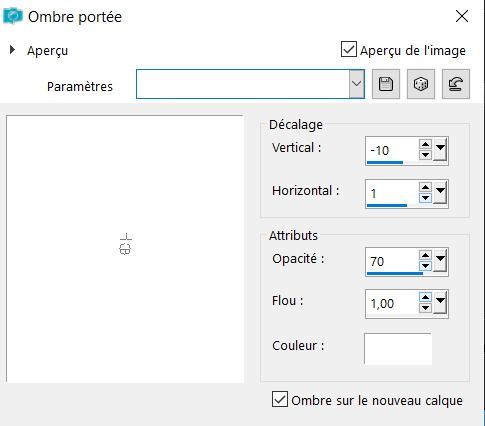The width and height of the screenshot is (485, 426).
Task: Toggle the Aperçu de l'image checkbox
Action: pos(349,49)
